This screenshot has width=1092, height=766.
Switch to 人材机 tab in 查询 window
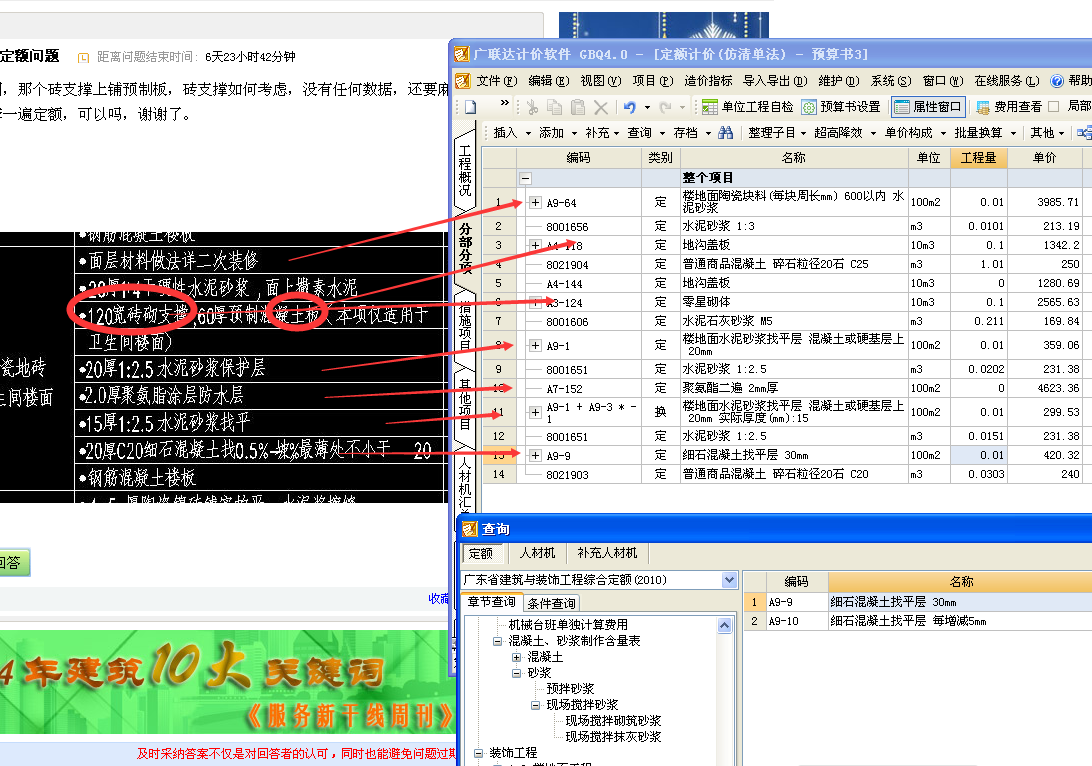(x=538, y=553)
